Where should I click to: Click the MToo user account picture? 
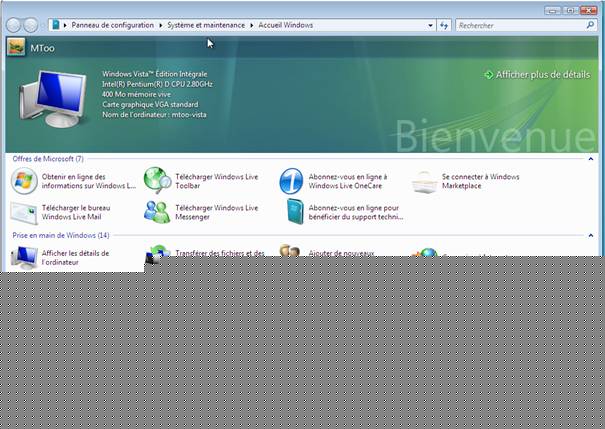(x=16, y=47)
